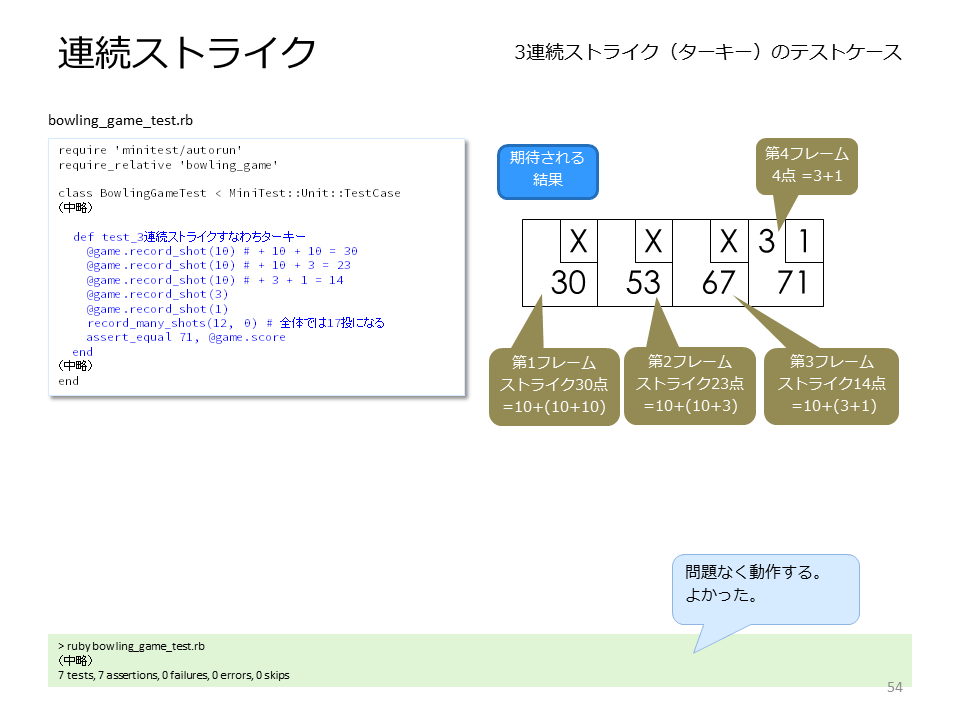Click the second frame strike X mark

point(654,241)
